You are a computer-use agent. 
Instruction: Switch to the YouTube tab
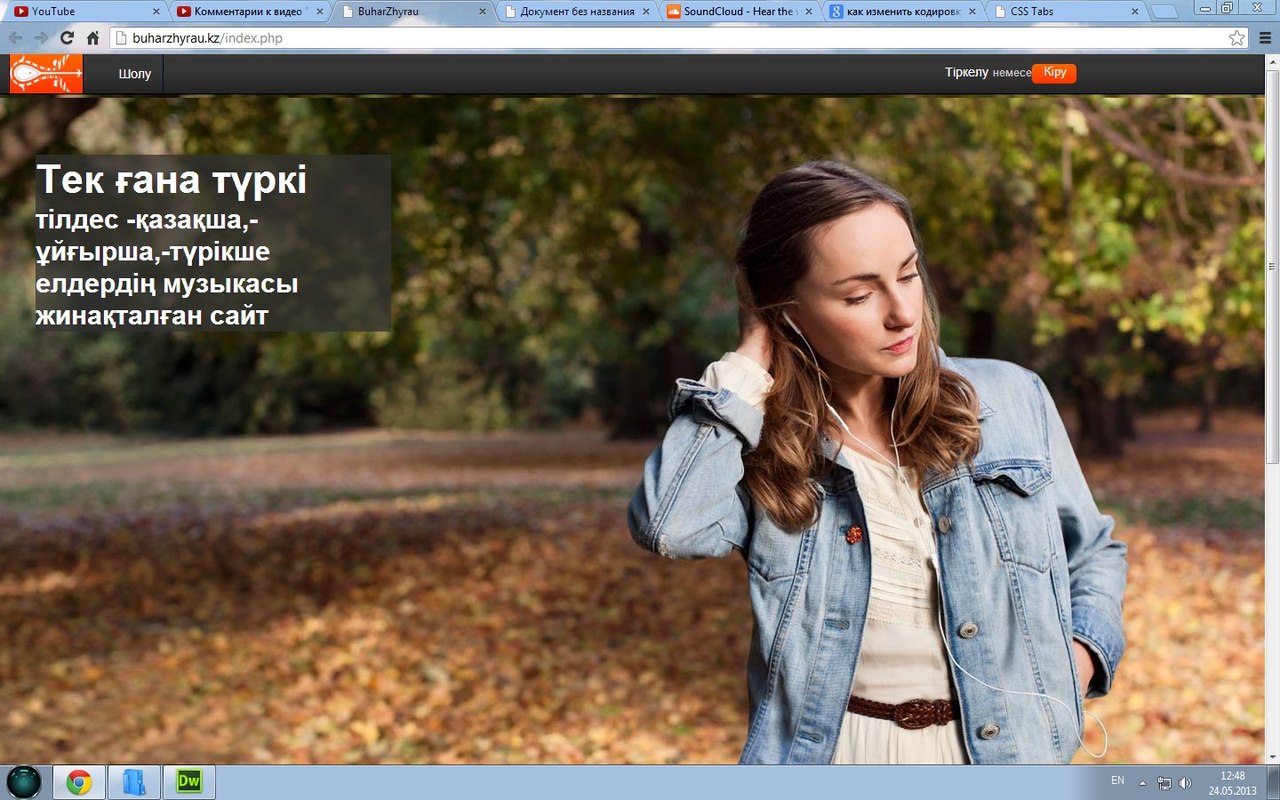(80, 12)
